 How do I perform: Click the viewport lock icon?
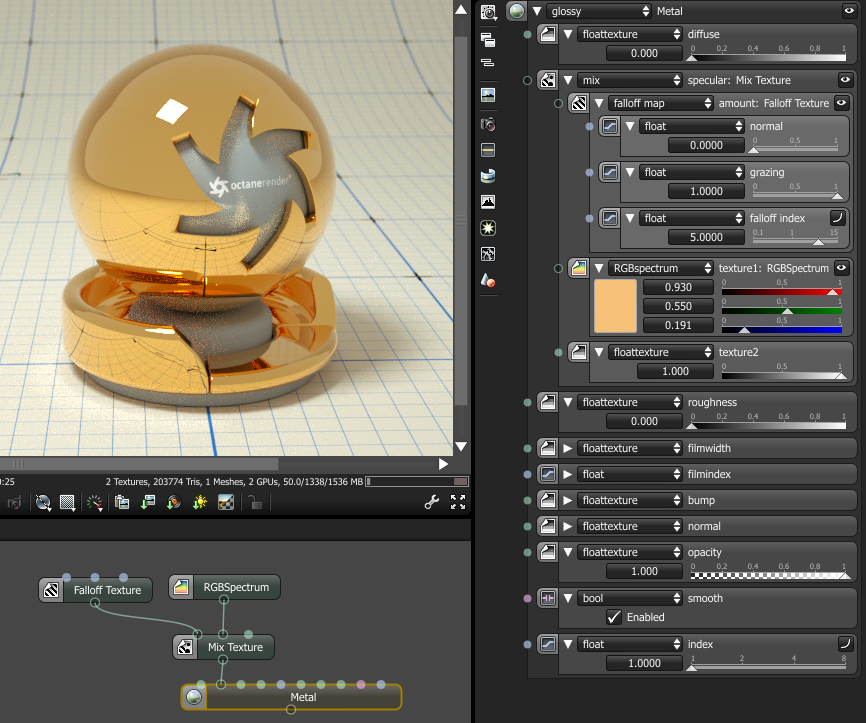coord(255,502)
